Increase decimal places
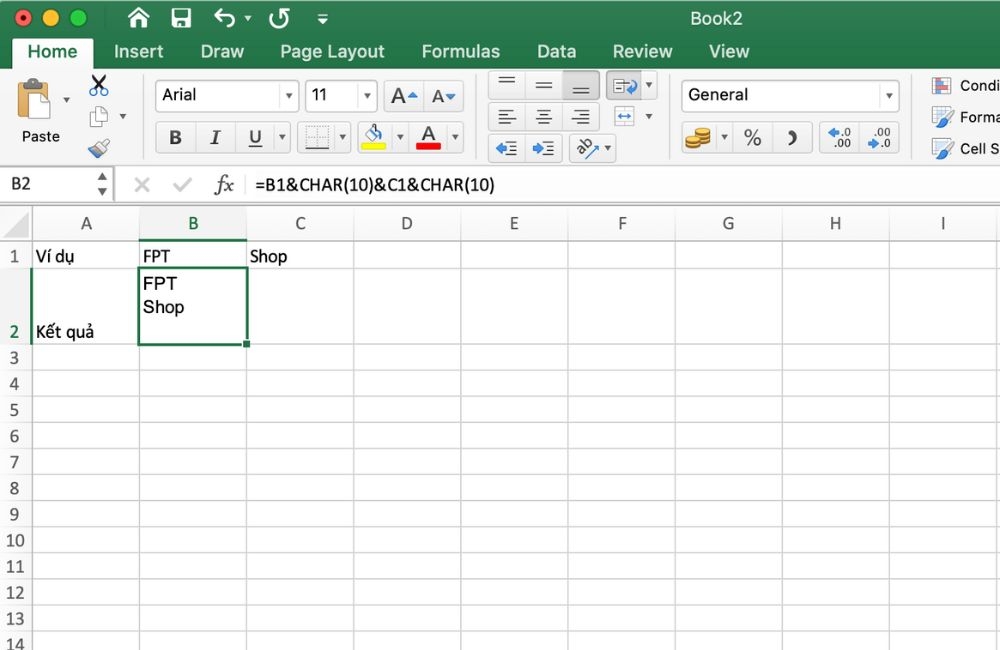Viewport: 1000px width, 650px height. pyautogui.click(x=839, y=138)
